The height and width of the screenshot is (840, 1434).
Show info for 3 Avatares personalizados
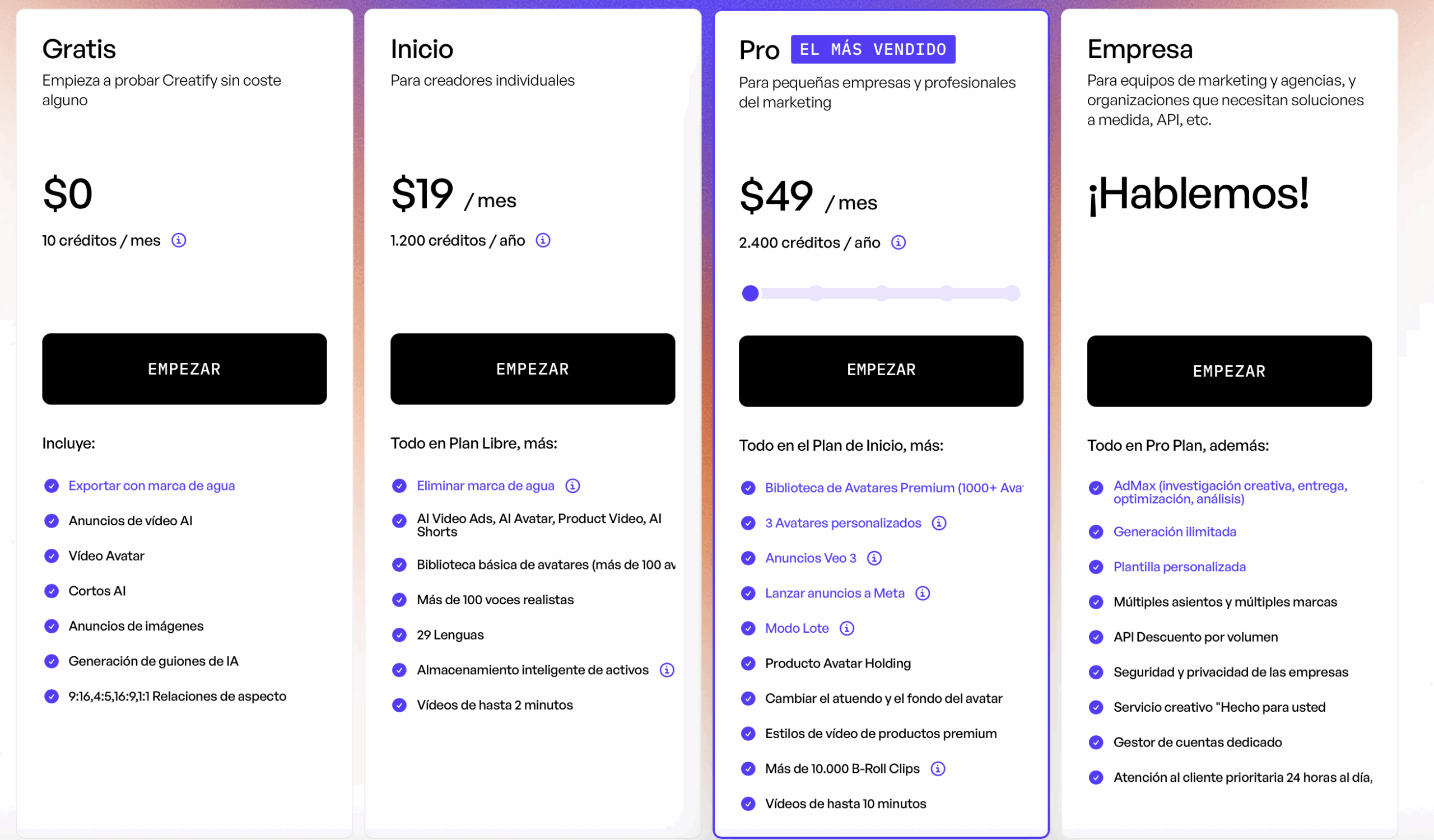[939, 523]
